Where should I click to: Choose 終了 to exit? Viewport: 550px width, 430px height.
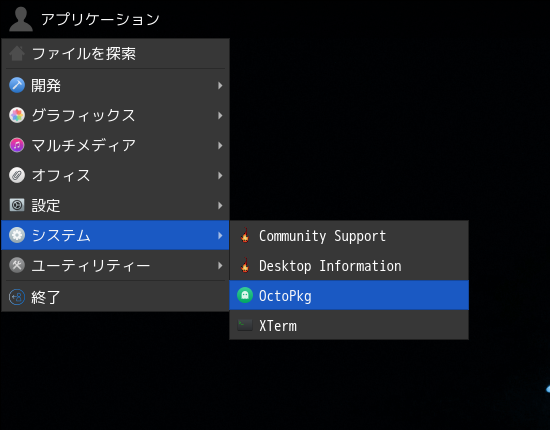[115, 297]
